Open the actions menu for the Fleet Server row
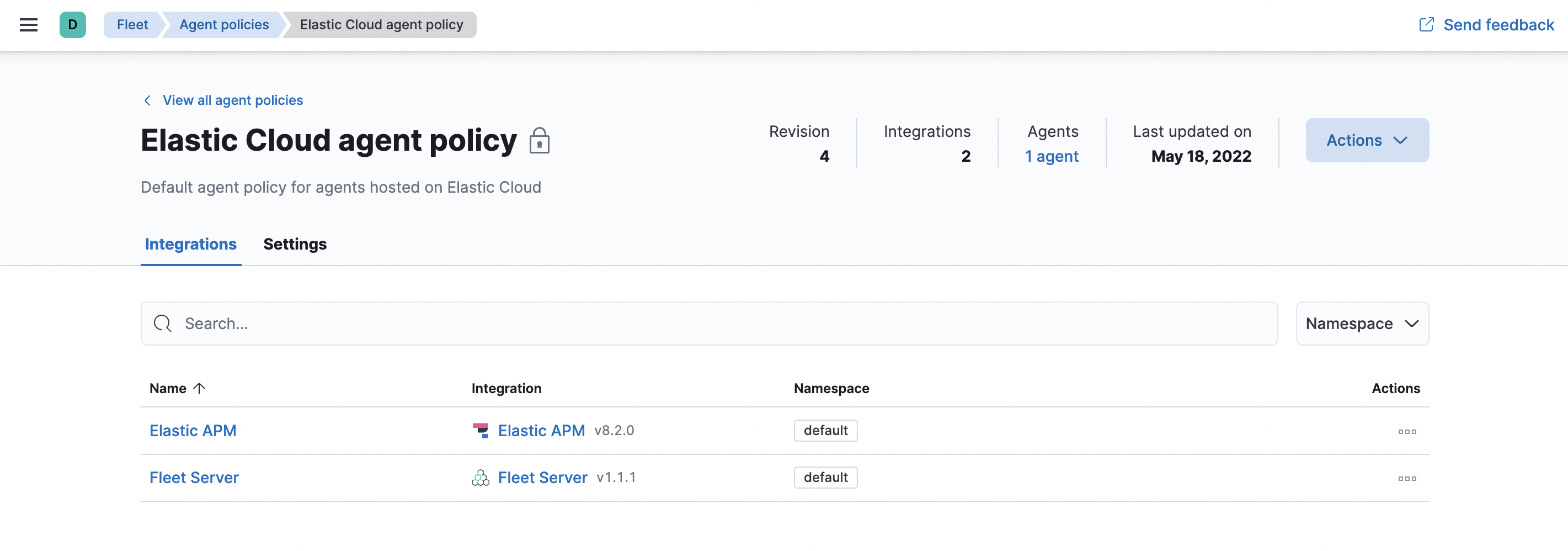The width and height of the screenshot is (1568, 551). pos(1407,478)
